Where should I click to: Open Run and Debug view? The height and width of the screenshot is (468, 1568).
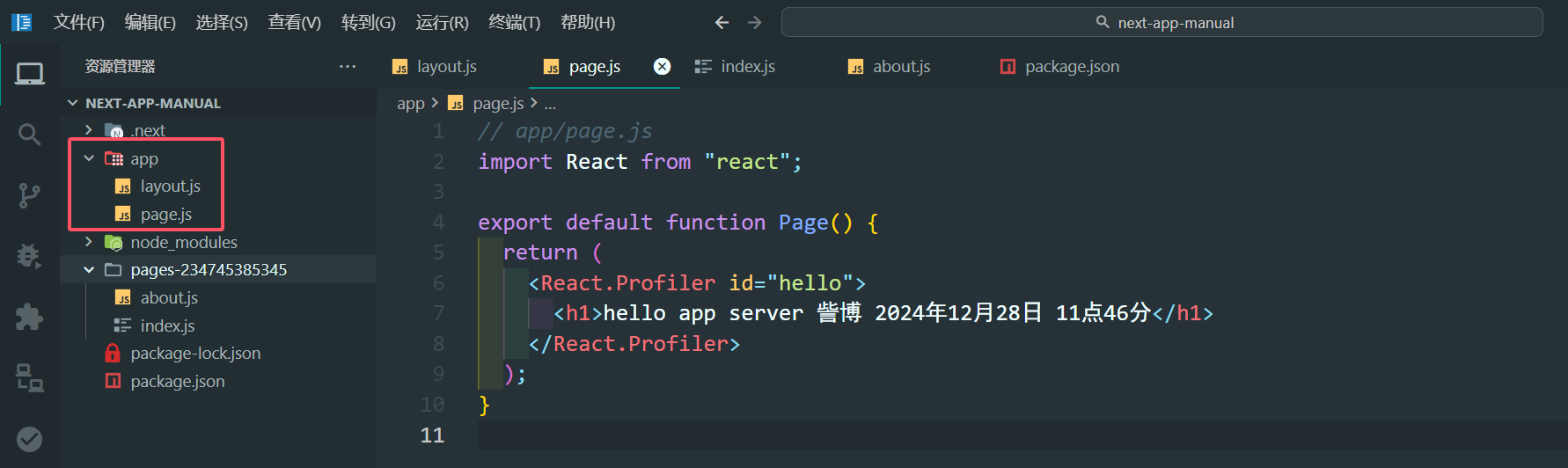coord(30,256)
